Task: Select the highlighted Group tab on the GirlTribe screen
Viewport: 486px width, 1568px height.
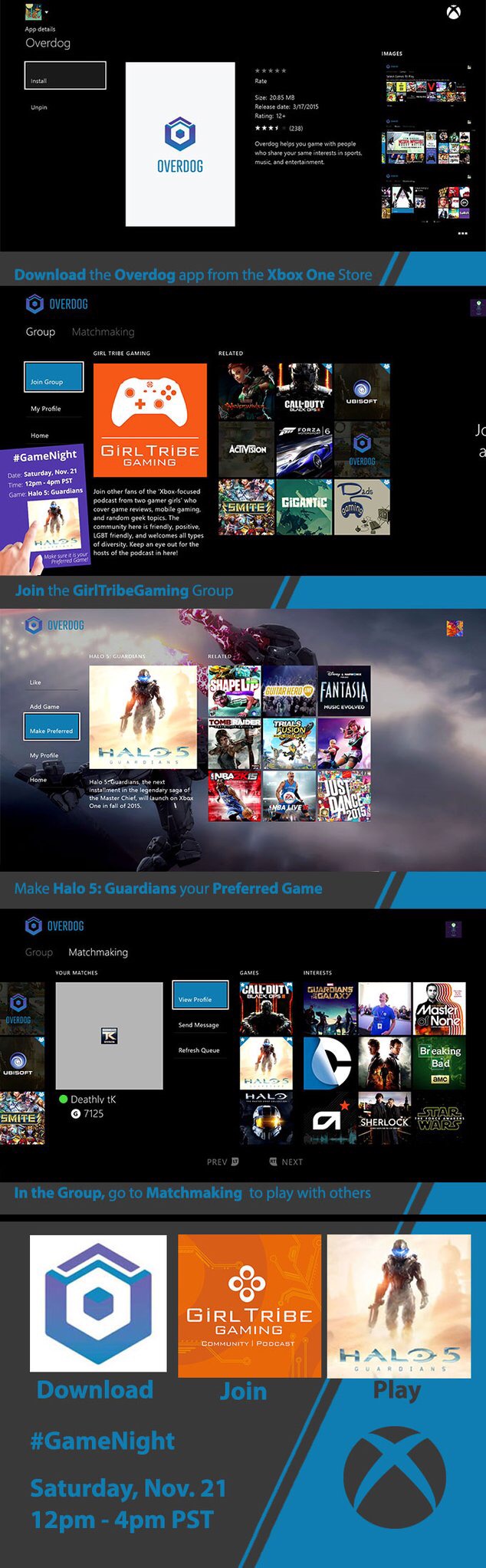Action: (x=41, y=332)
